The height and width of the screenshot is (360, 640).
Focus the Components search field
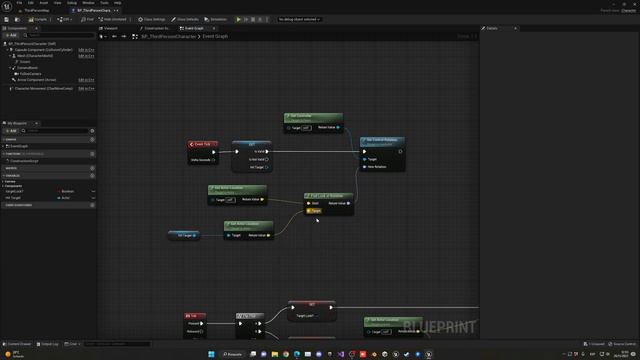tap(59, 36)
